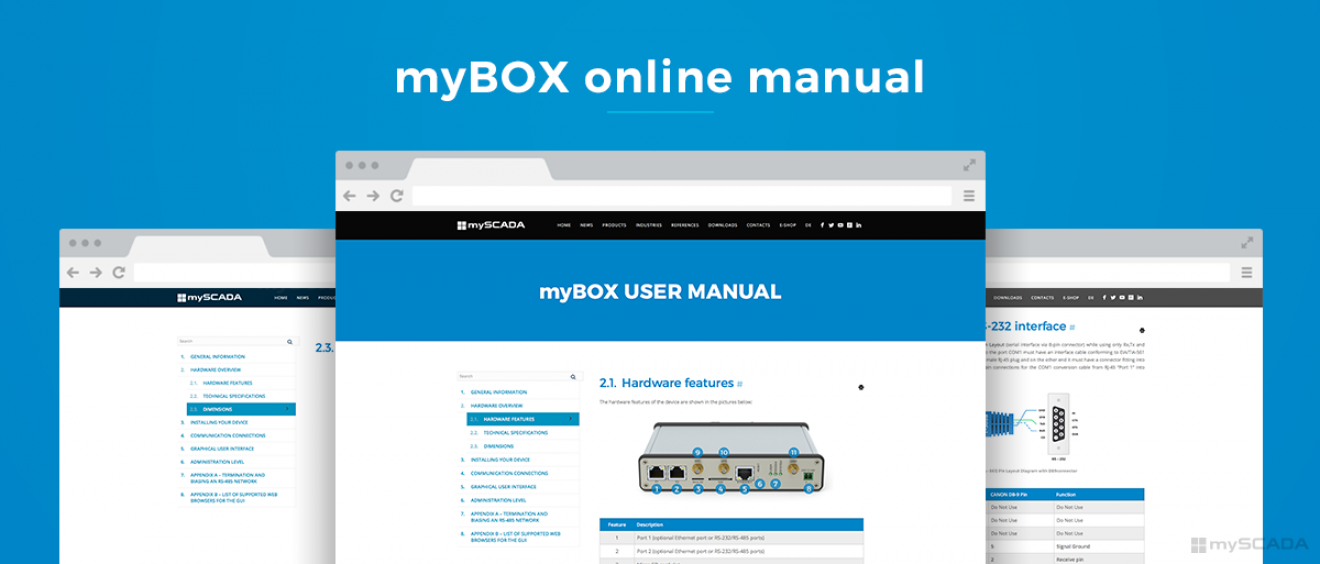The width and height of the screenshot is (1320, 564).
Task: Click the Hardware features anchor hash link
Action: [x=740, y=384]
